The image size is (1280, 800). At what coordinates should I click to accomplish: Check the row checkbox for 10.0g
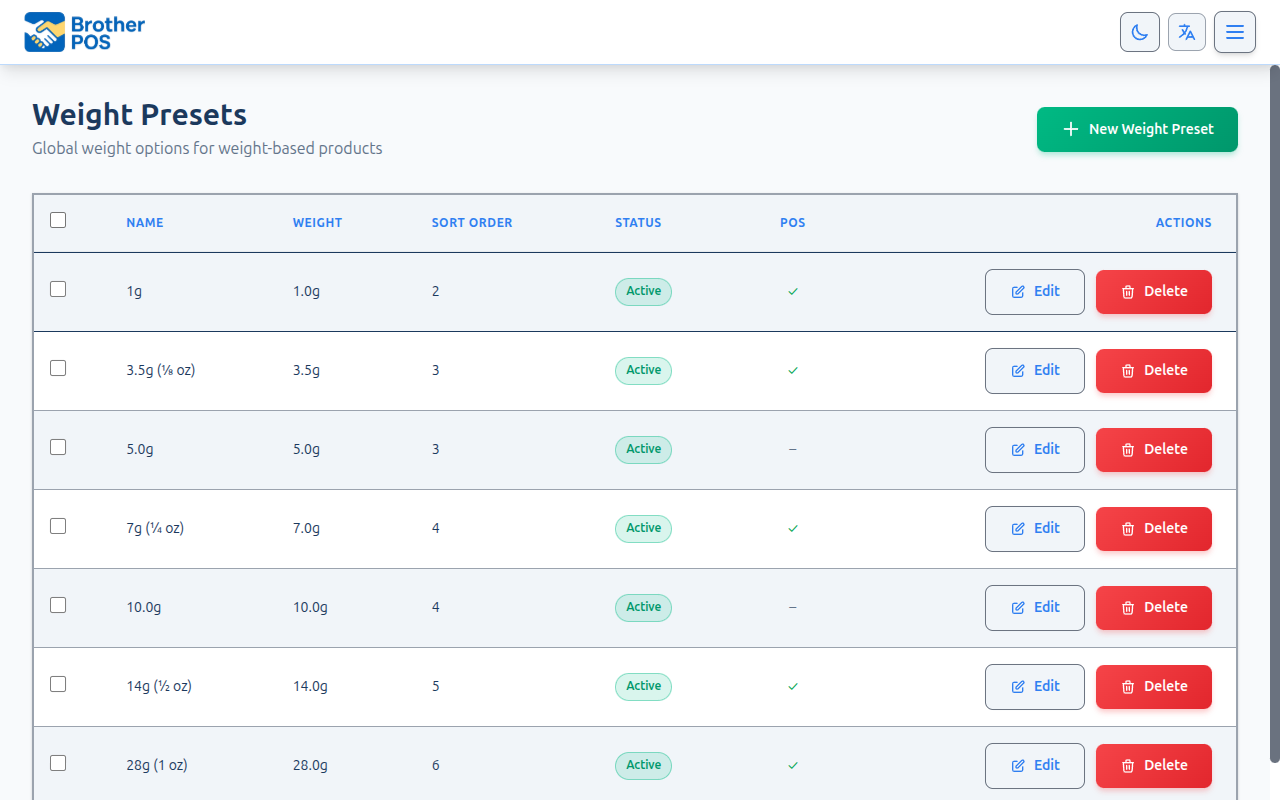(57, 604)
